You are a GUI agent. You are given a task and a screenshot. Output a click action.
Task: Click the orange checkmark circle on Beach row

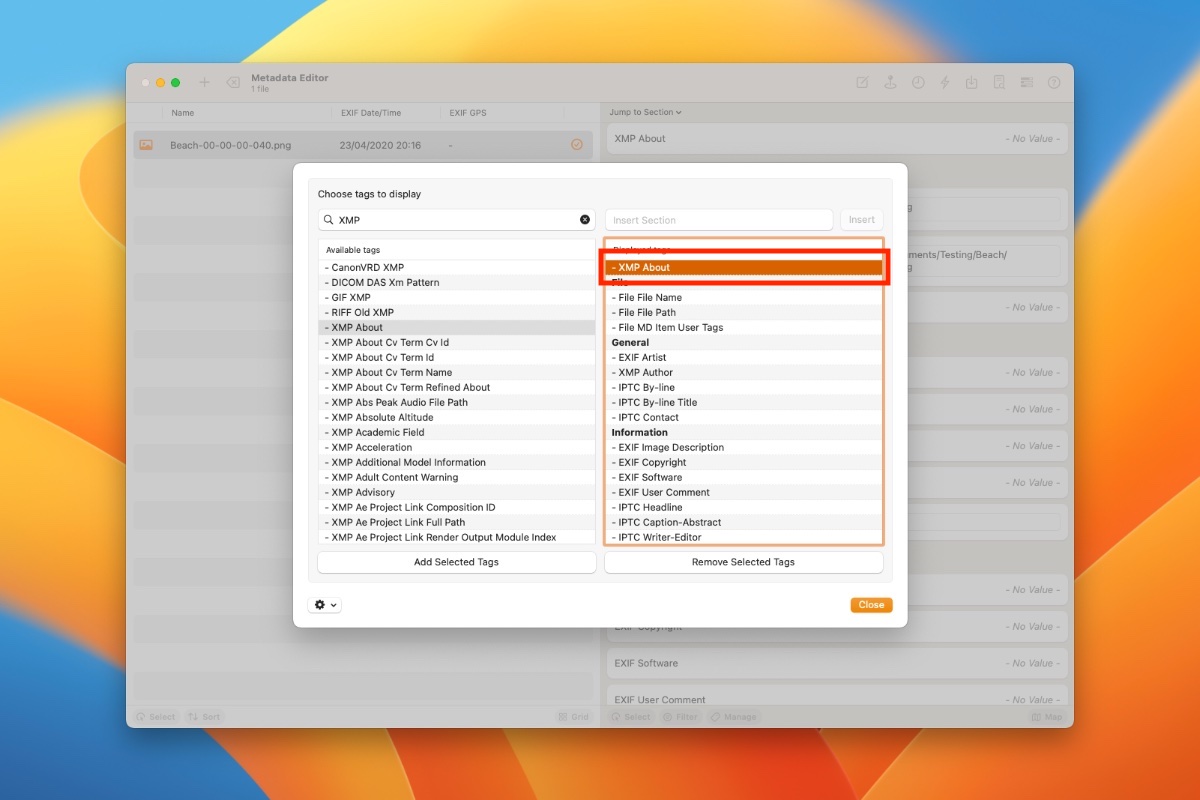point(577,145)
